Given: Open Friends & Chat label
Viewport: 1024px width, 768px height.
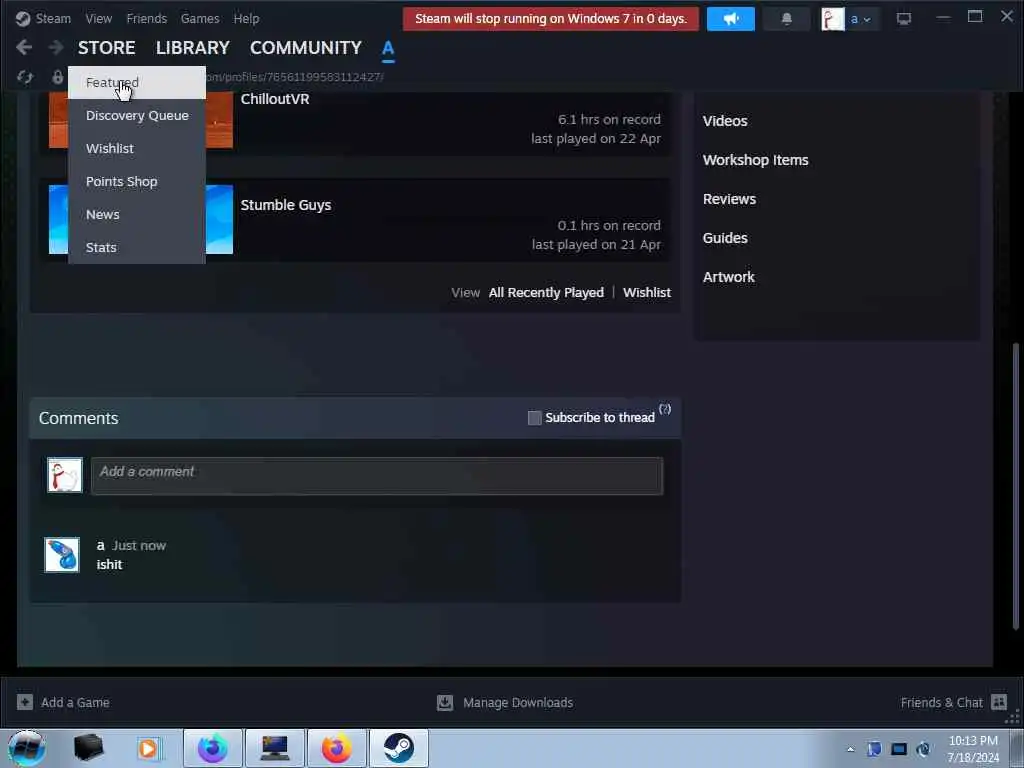Looking at the screenshot, I should point(941,703).
